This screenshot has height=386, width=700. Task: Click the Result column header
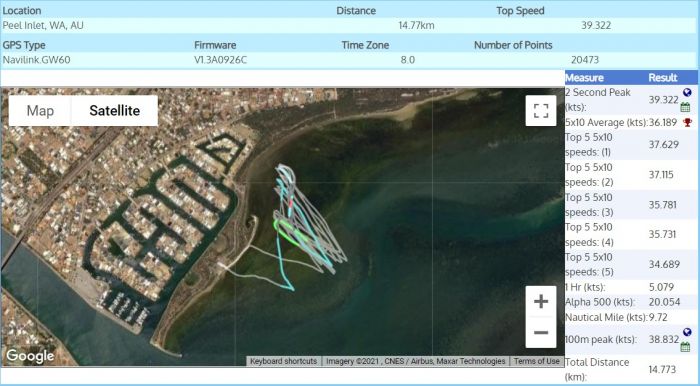662,78
